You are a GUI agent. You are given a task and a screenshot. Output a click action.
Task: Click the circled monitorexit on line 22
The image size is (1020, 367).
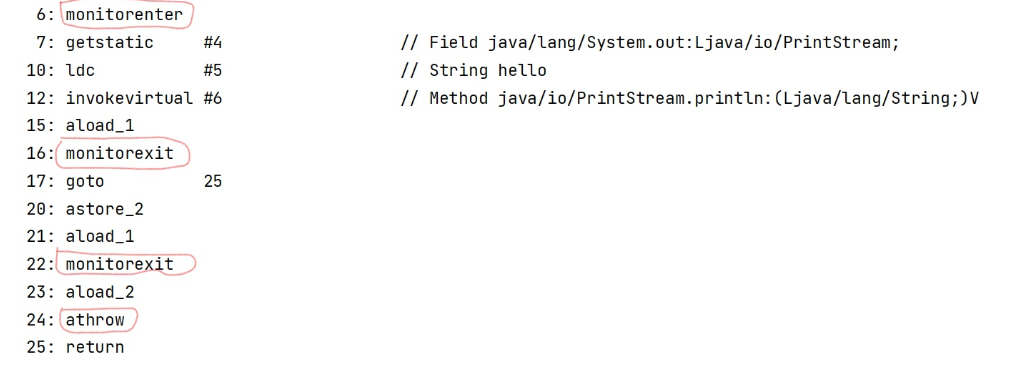120,264
